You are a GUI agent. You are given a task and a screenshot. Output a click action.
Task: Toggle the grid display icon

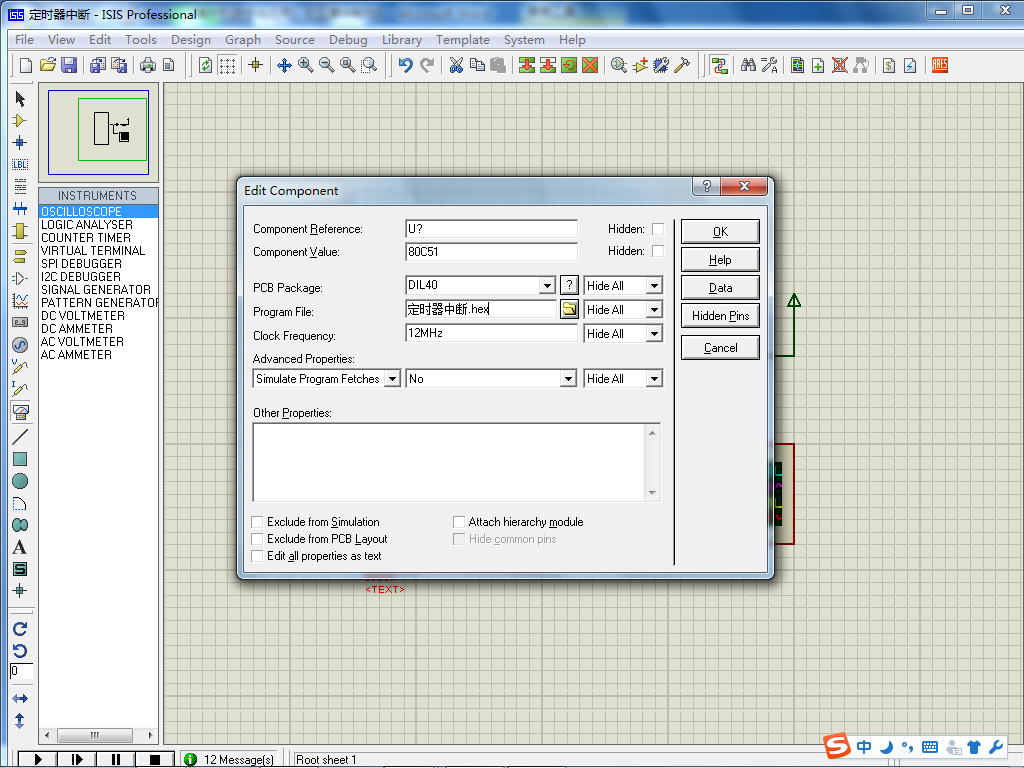tap(228, 65)
